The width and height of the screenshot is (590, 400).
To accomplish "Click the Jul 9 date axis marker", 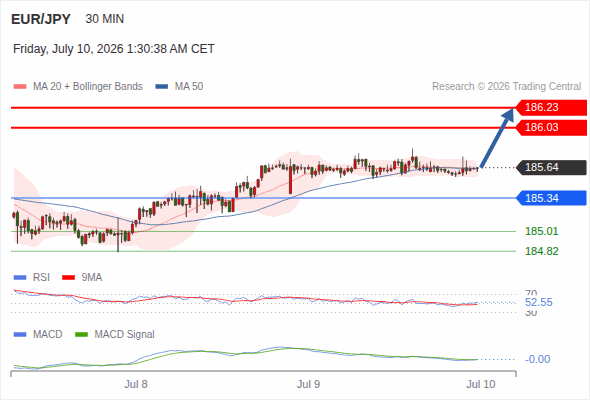I will tap(308, 384).
